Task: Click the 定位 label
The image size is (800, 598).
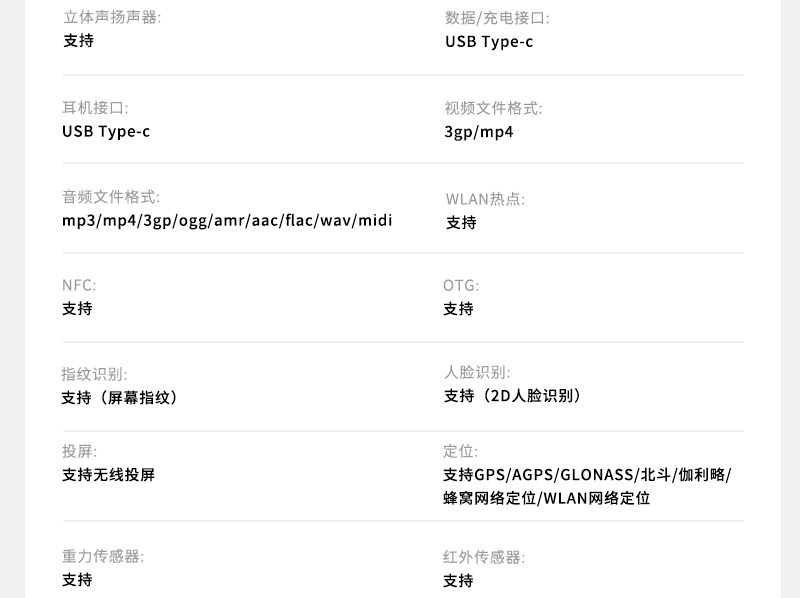Action: pyautogui.click(x=460, y=451)
